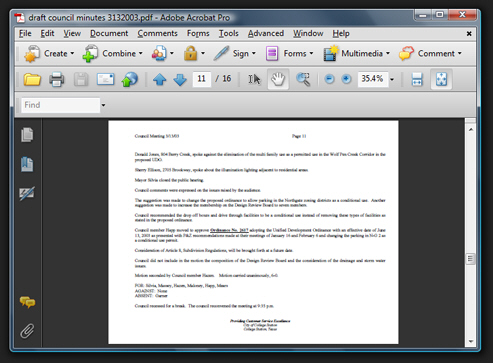Select the Marquee Zoom magnifier tool
493x363 pixels.
tap(303, 79)
